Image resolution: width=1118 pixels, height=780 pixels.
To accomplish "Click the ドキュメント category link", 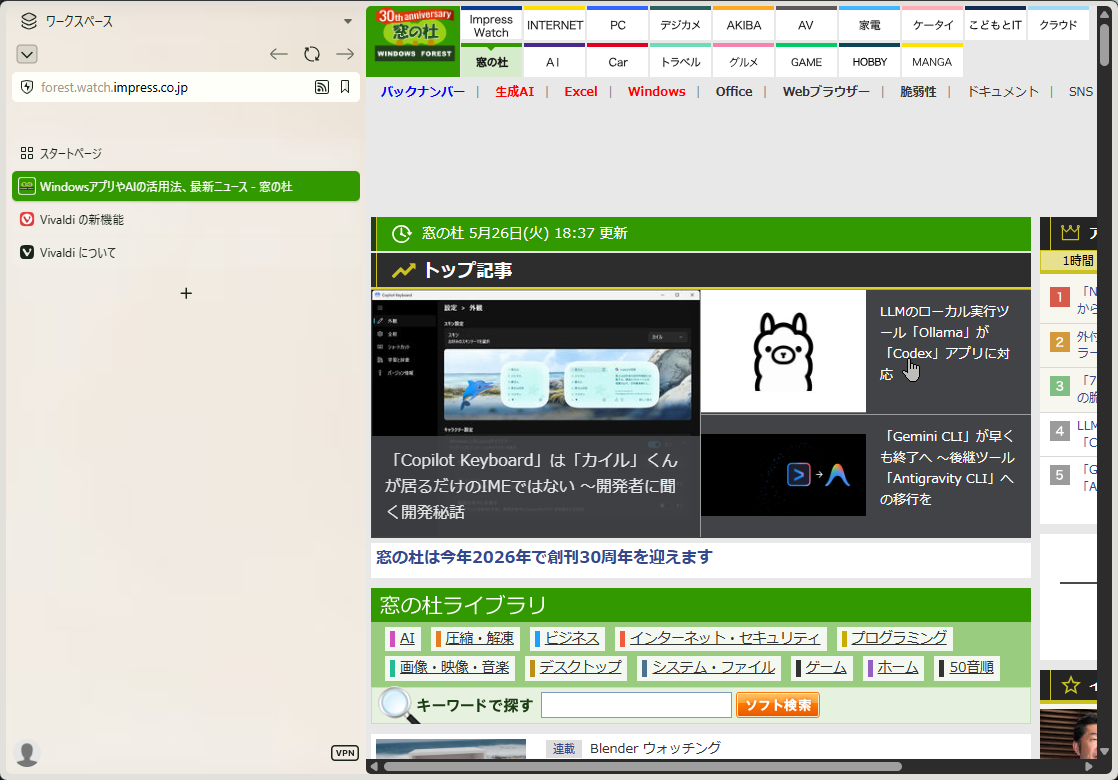I will (x=1003, y=91).
